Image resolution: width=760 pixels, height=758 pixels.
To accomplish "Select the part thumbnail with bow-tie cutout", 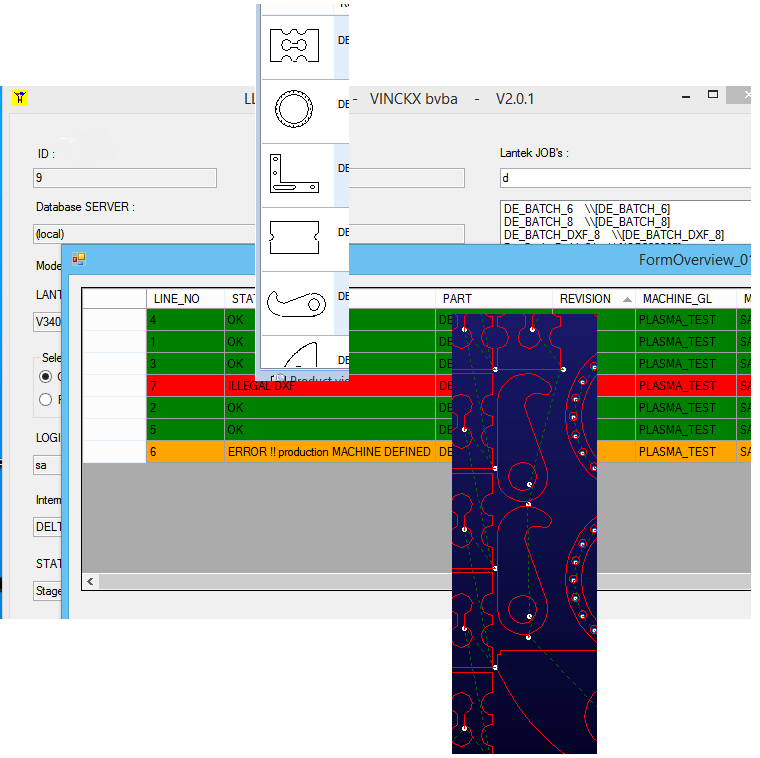I will [x=294, y=43].
